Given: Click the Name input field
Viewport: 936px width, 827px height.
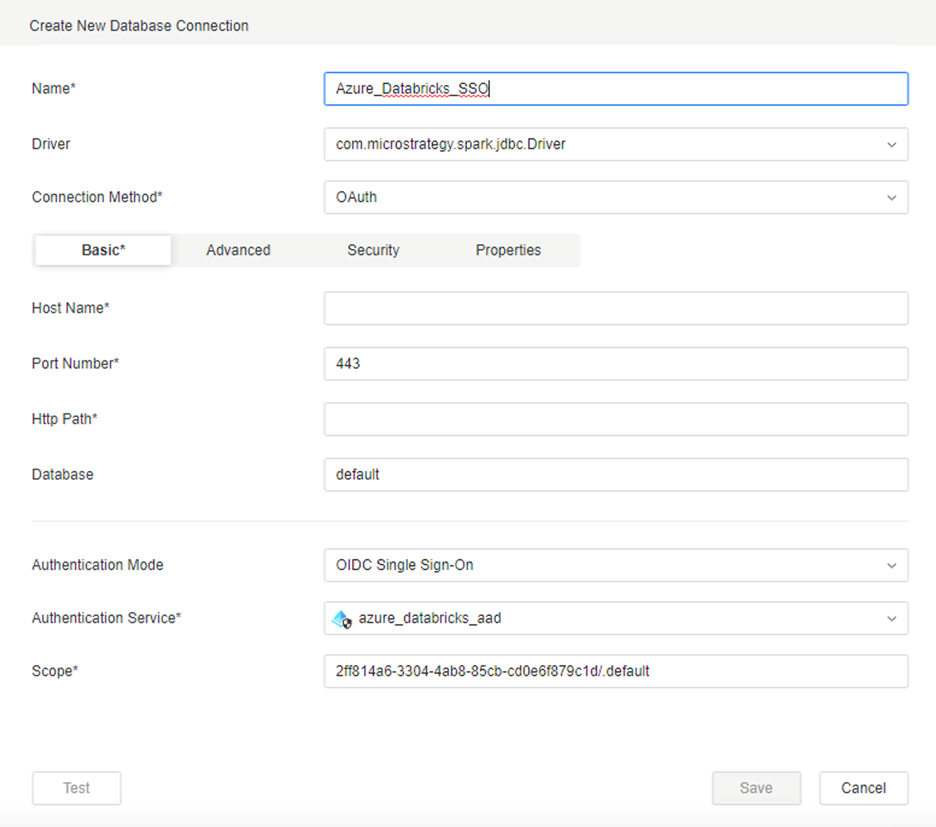Looking at the screenshot, I should pyautogui.click(x=615, y=89).
